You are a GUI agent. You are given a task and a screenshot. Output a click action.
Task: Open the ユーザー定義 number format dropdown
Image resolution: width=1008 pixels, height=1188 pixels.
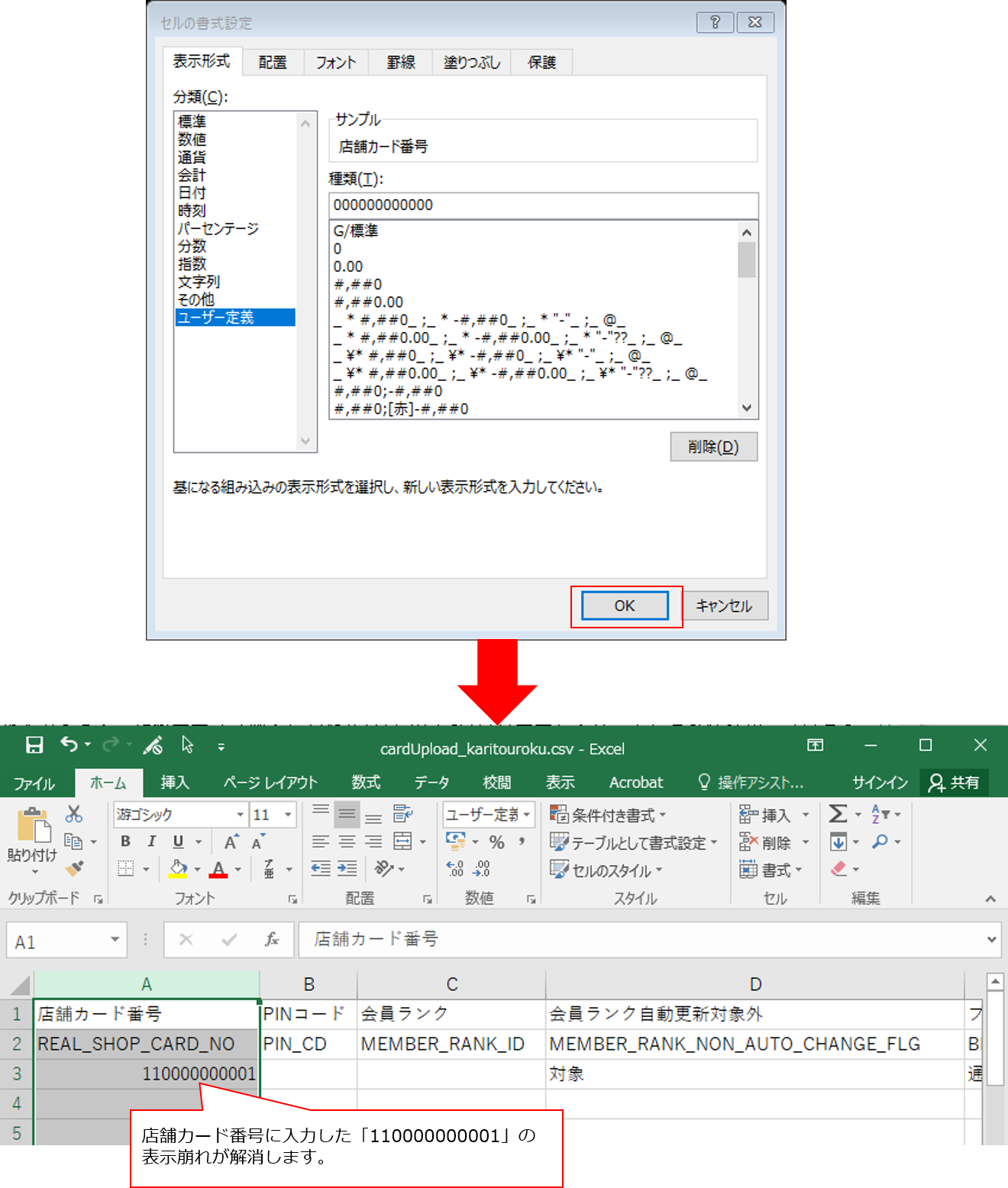point(526,815)
